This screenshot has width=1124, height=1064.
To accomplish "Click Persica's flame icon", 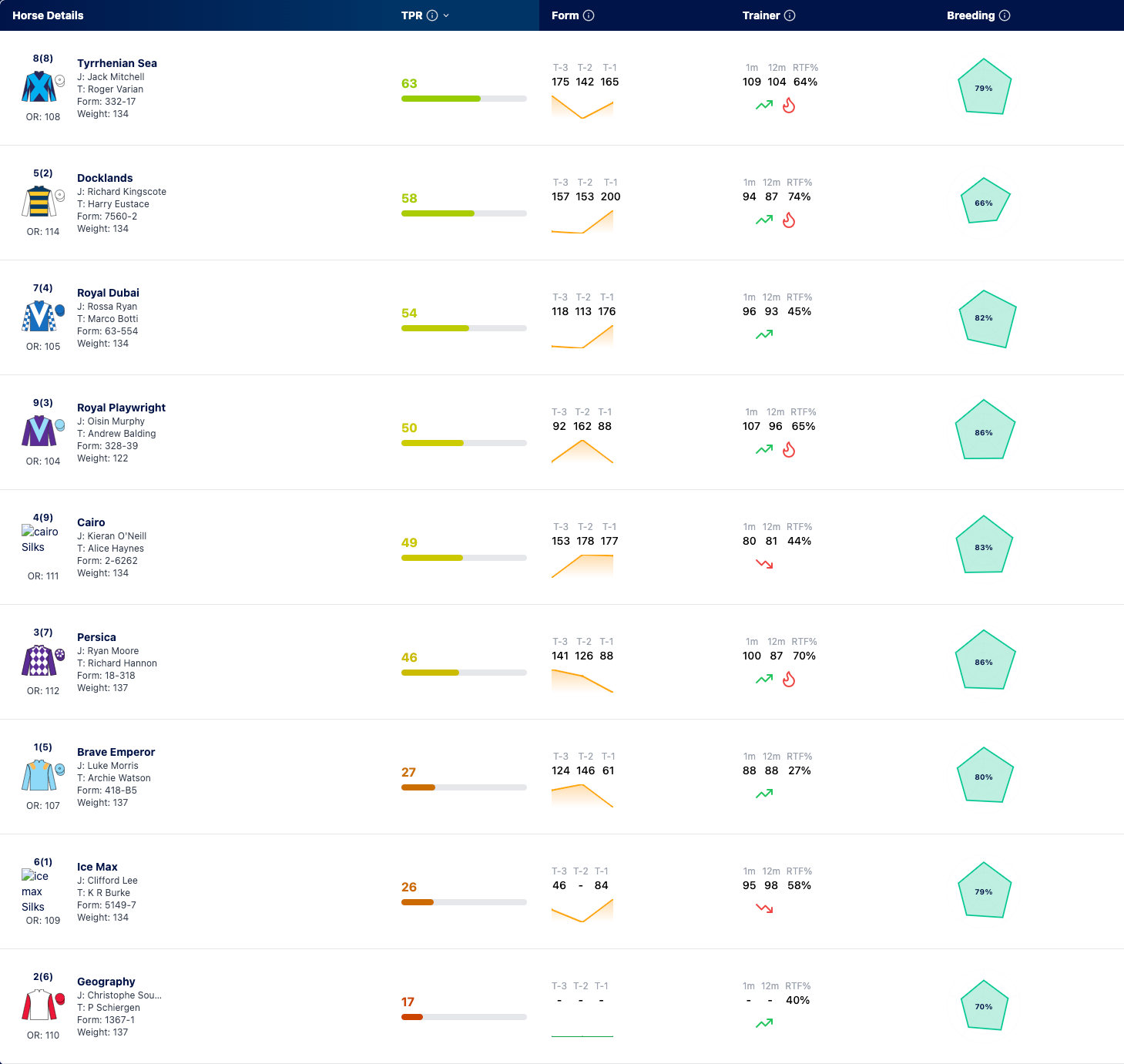I will (789, 680).
